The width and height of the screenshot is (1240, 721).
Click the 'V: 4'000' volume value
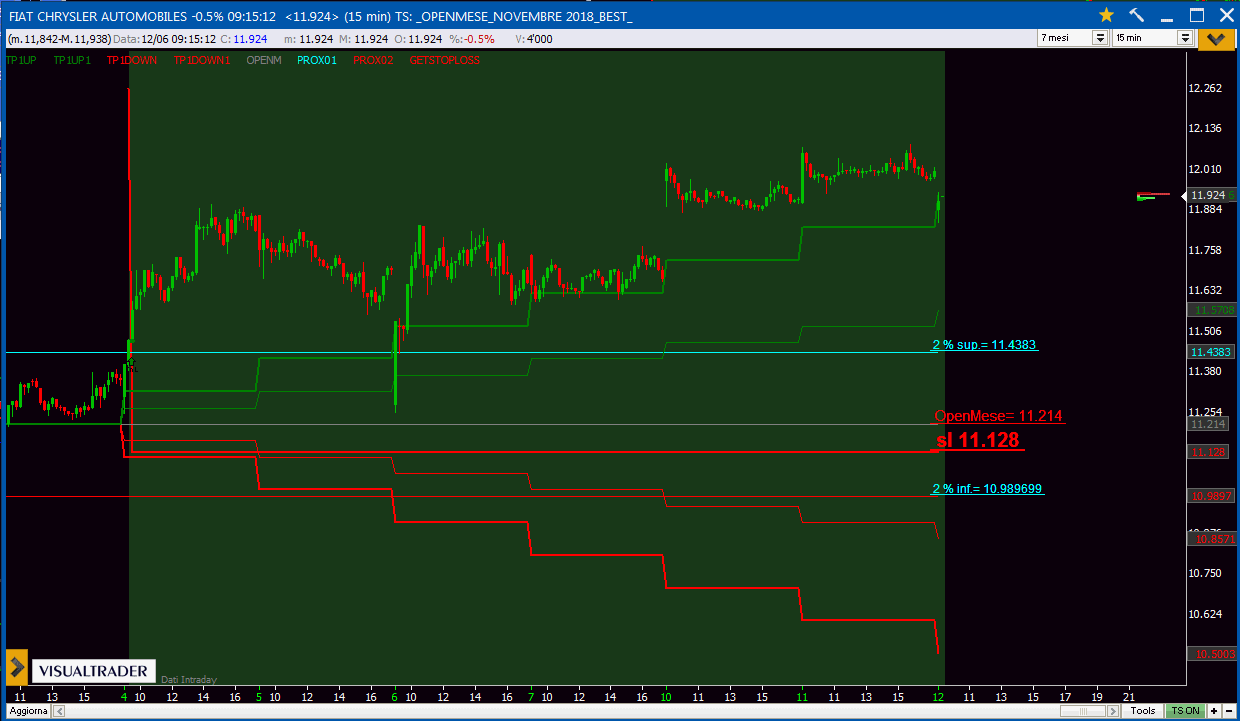(x=535, y=39)
